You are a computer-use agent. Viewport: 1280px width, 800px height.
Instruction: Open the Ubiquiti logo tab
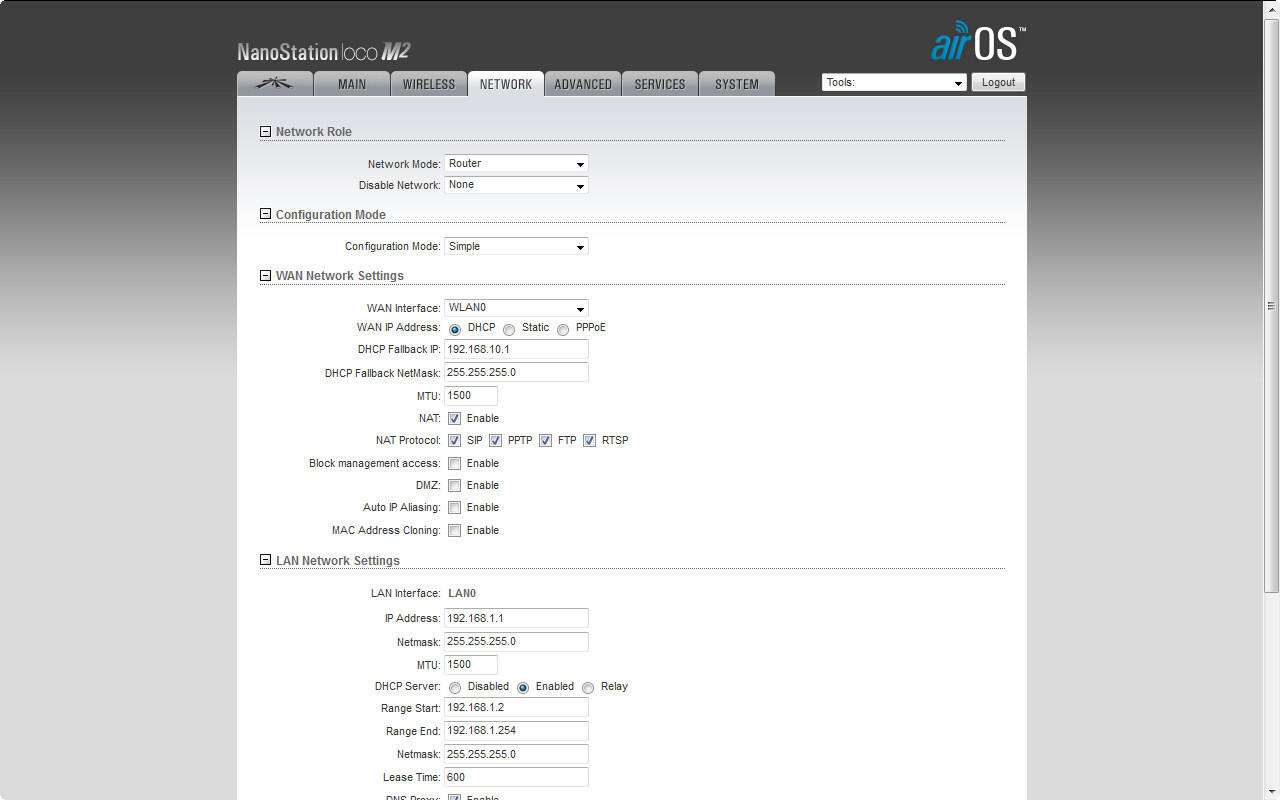274,84
